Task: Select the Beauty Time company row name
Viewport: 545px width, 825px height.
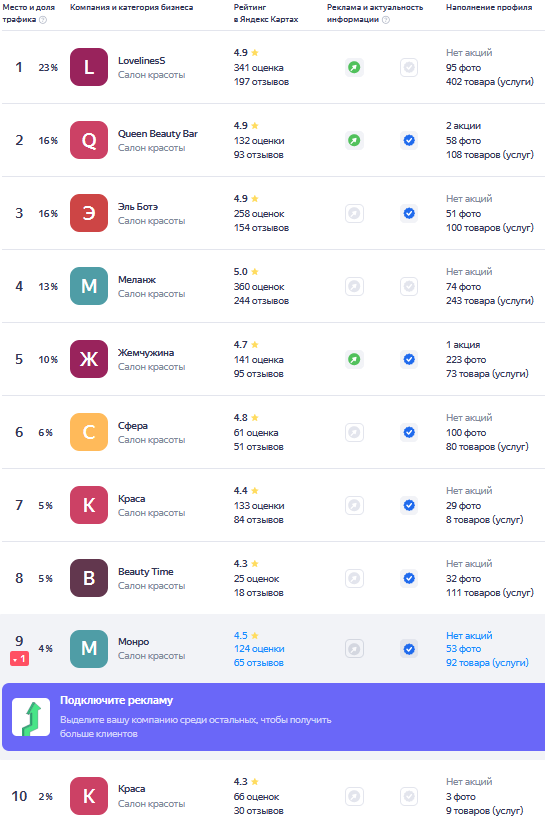Action: point(146,571)
